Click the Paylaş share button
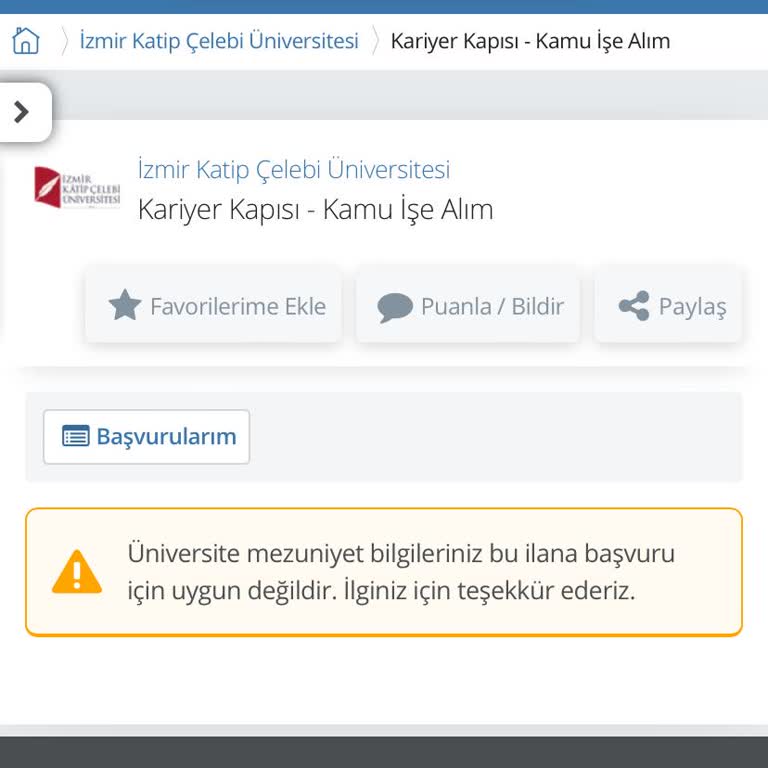Viewport: 768px width, 768px height. pyautogui.click(x=668, y=306)
